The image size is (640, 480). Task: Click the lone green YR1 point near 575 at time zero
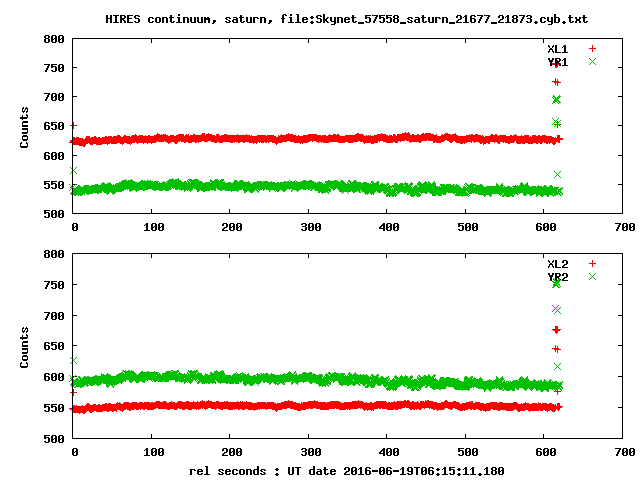point(73,171)
